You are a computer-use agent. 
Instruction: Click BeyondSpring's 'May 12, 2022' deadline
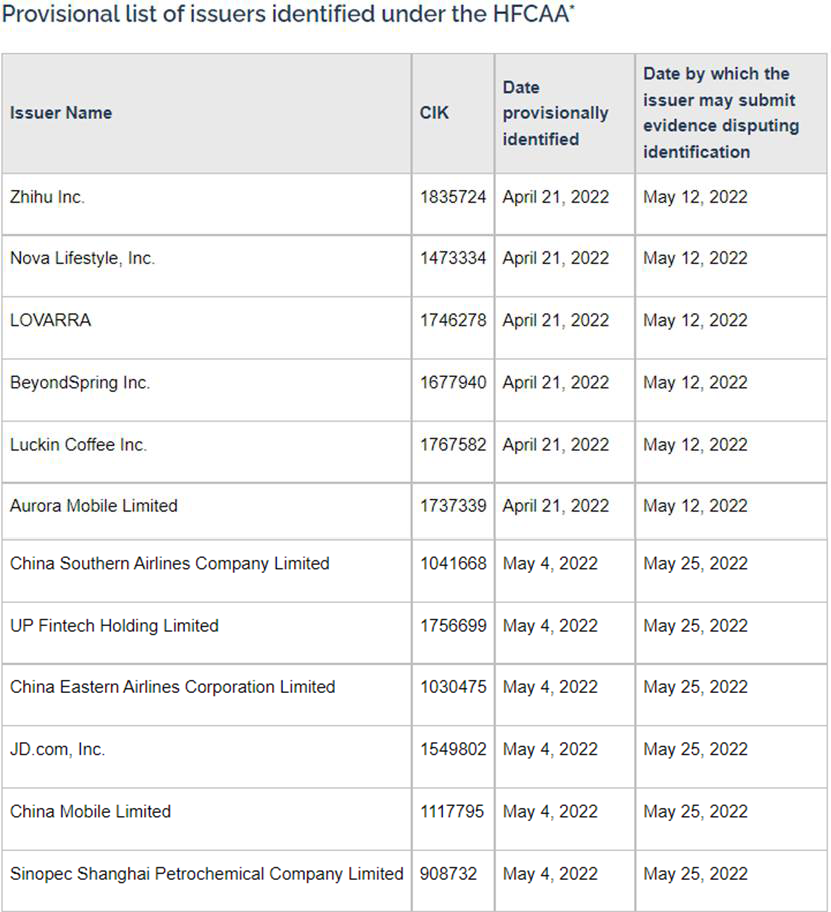pyautogui.click(x=696, y=383)
